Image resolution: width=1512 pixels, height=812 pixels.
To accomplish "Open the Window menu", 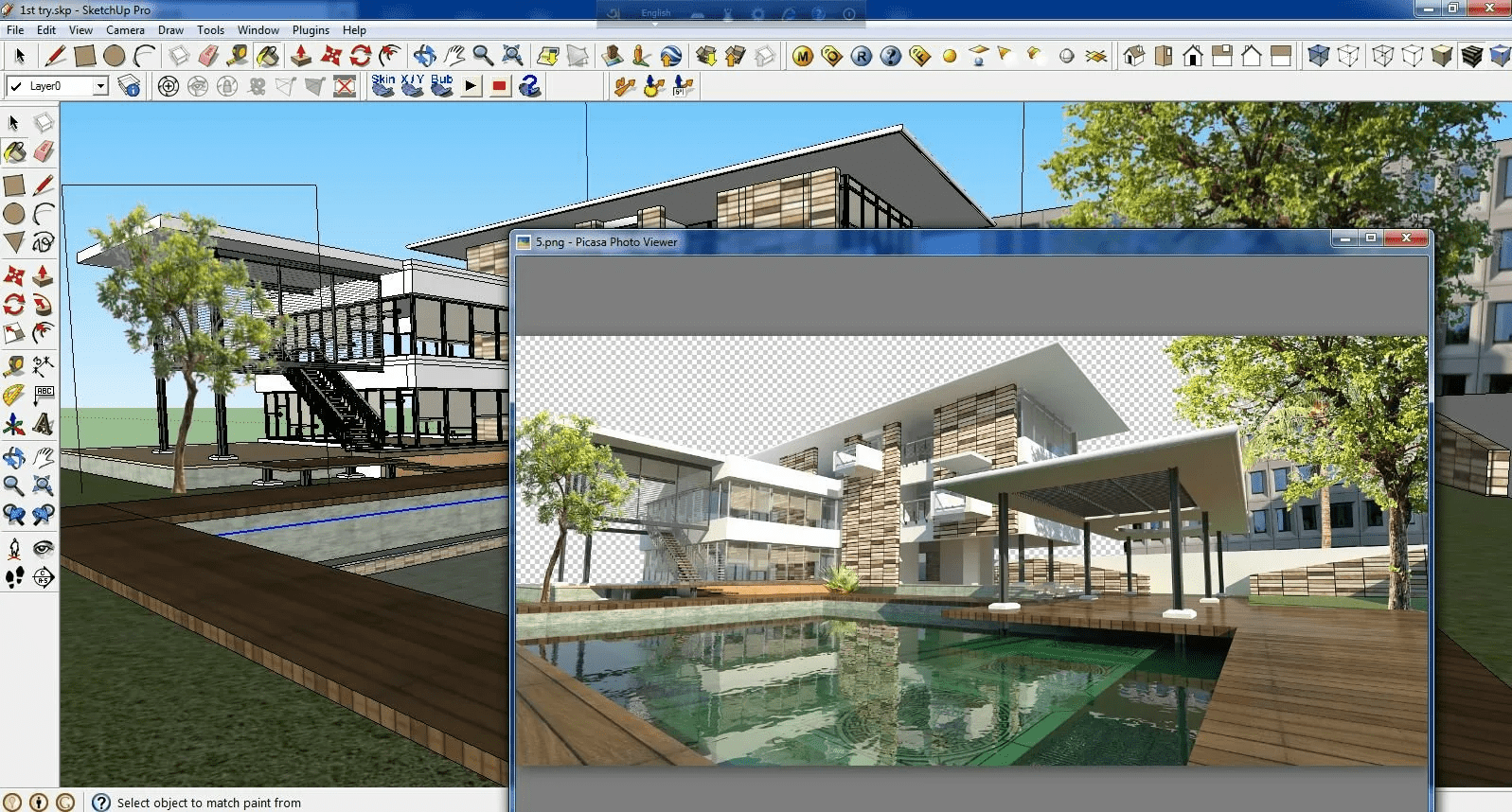I will (258, 30).
